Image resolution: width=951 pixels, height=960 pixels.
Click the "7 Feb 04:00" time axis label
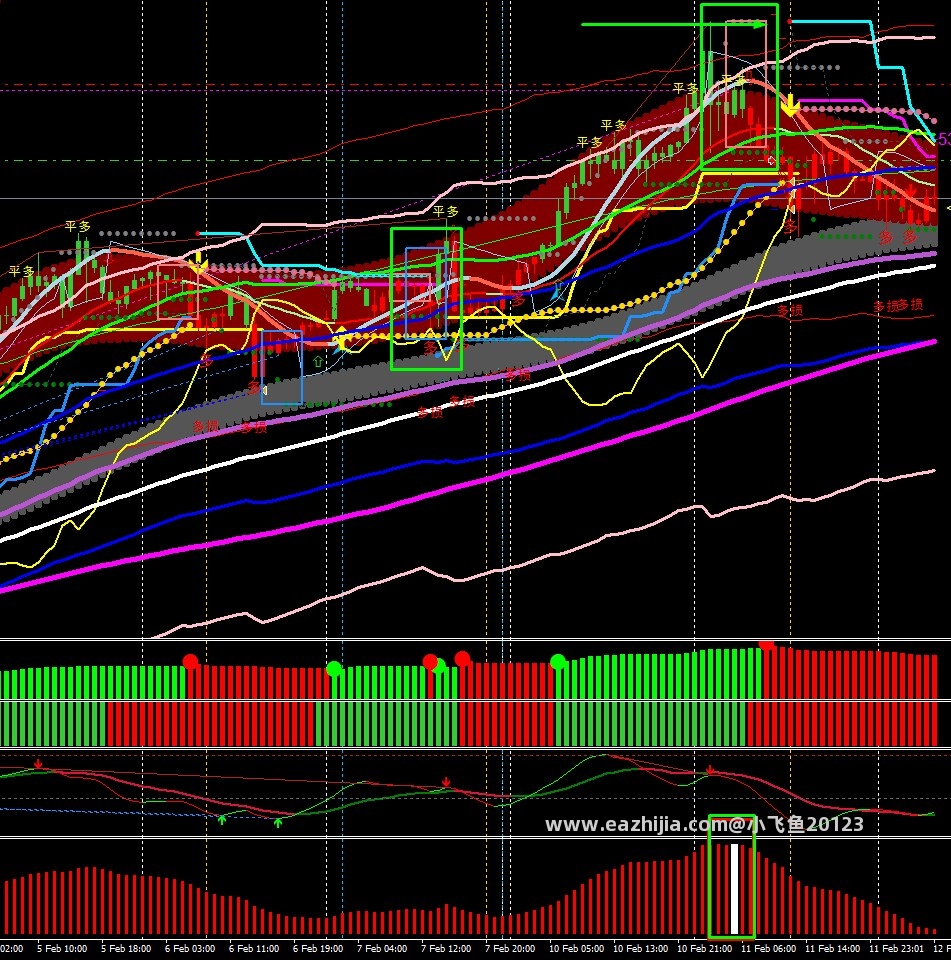[x=382, y=948]
